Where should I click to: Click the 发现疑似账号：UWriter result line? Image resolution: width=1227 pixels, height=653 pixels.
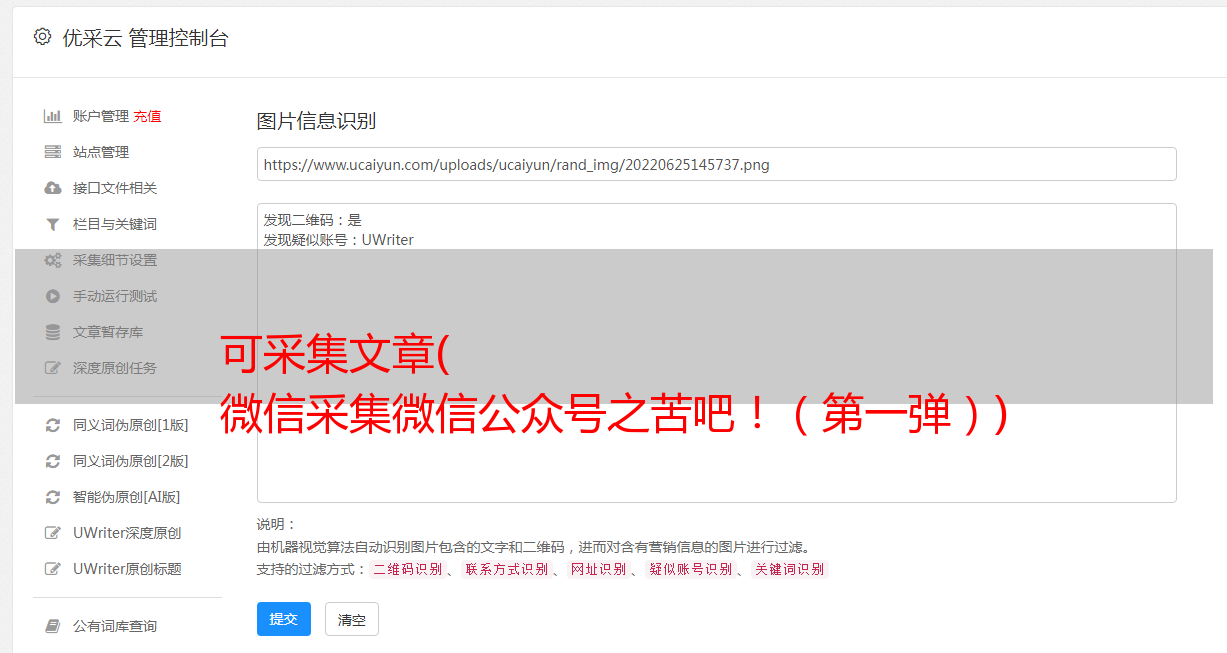tap(338, 240)
